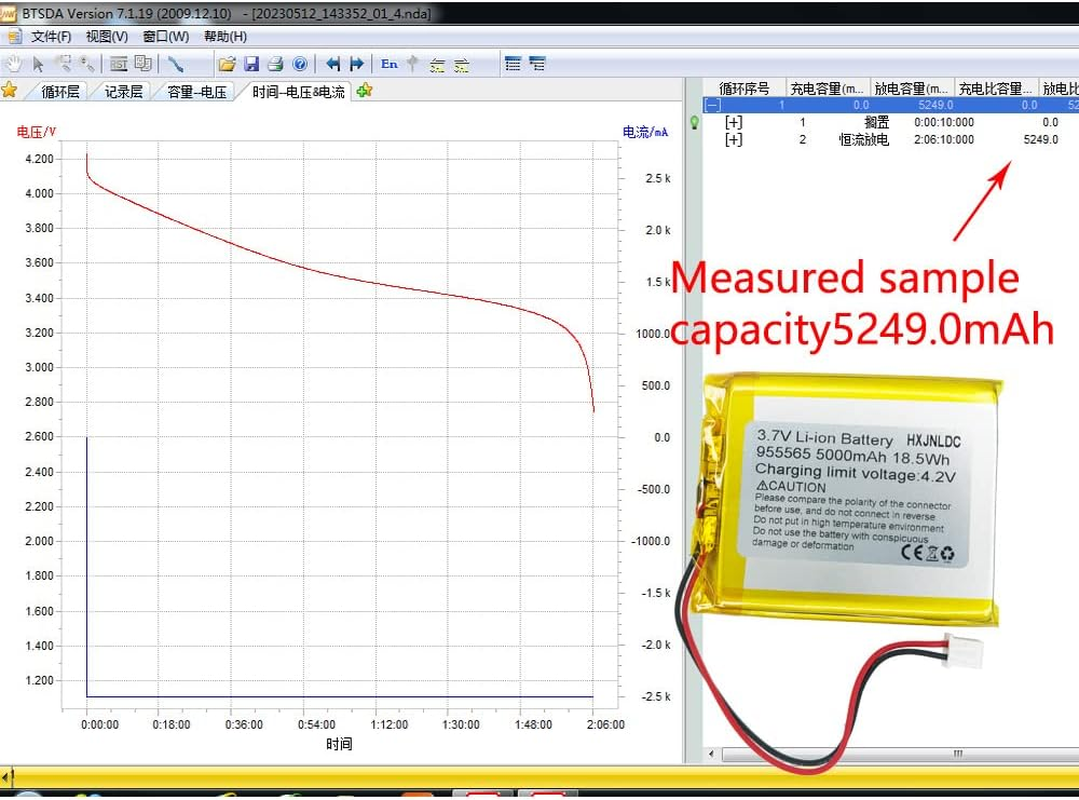This screenshot has width=1079, height=800.
Task: Expand step 1 搁置 row
Action: (x=734, y=122)
